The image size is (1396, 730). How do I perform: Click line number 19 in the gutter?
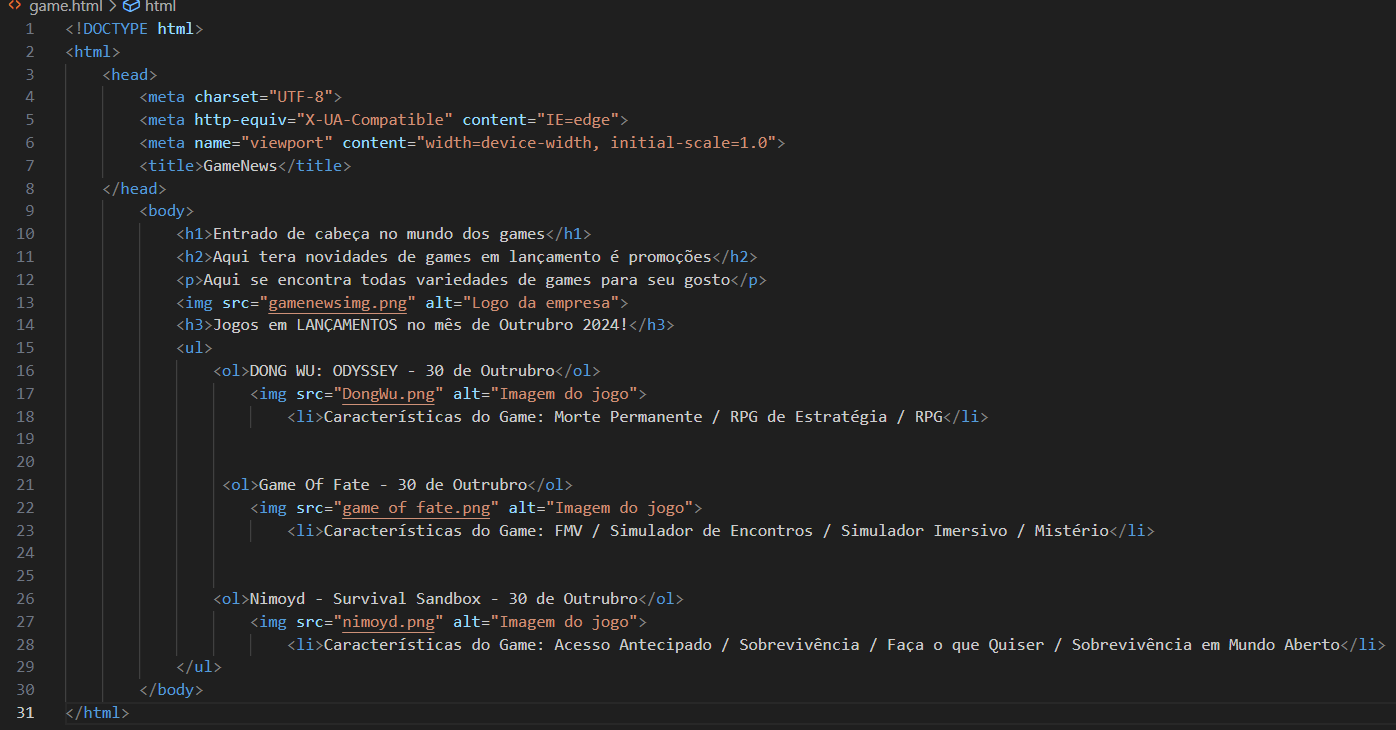click(x=25, y=439)
